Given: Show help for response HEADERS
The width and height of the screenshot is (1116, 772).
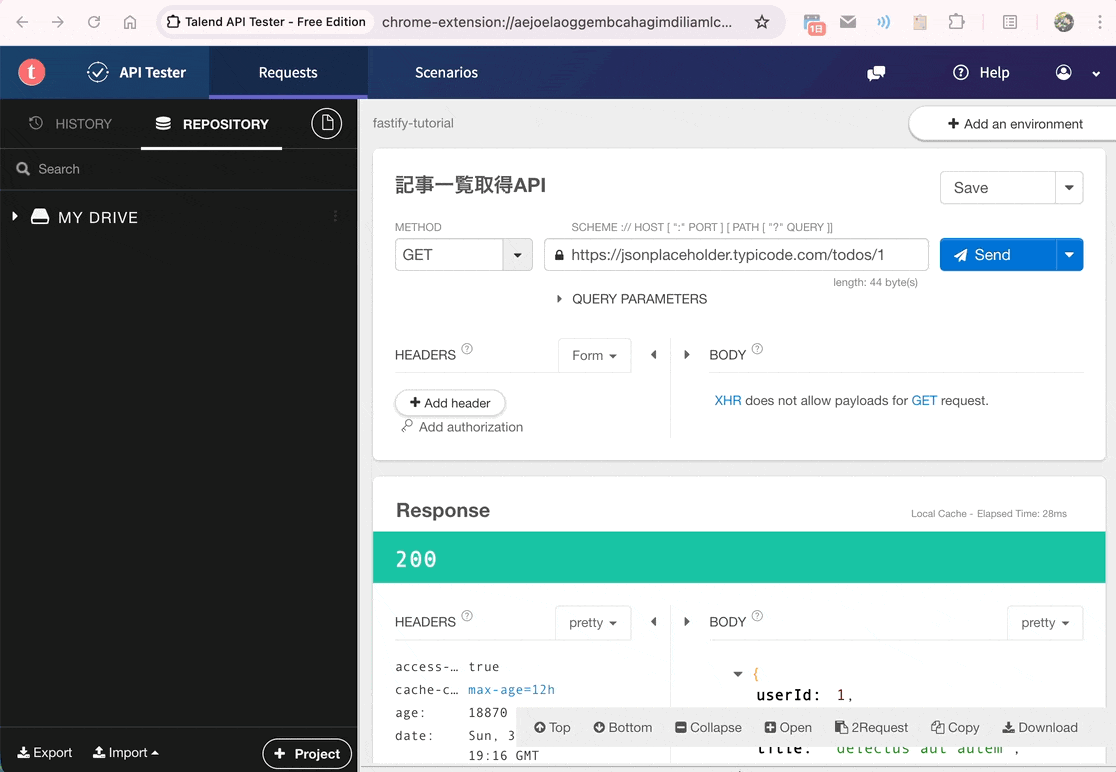Looking at the screenshot, I should (467, 615).
